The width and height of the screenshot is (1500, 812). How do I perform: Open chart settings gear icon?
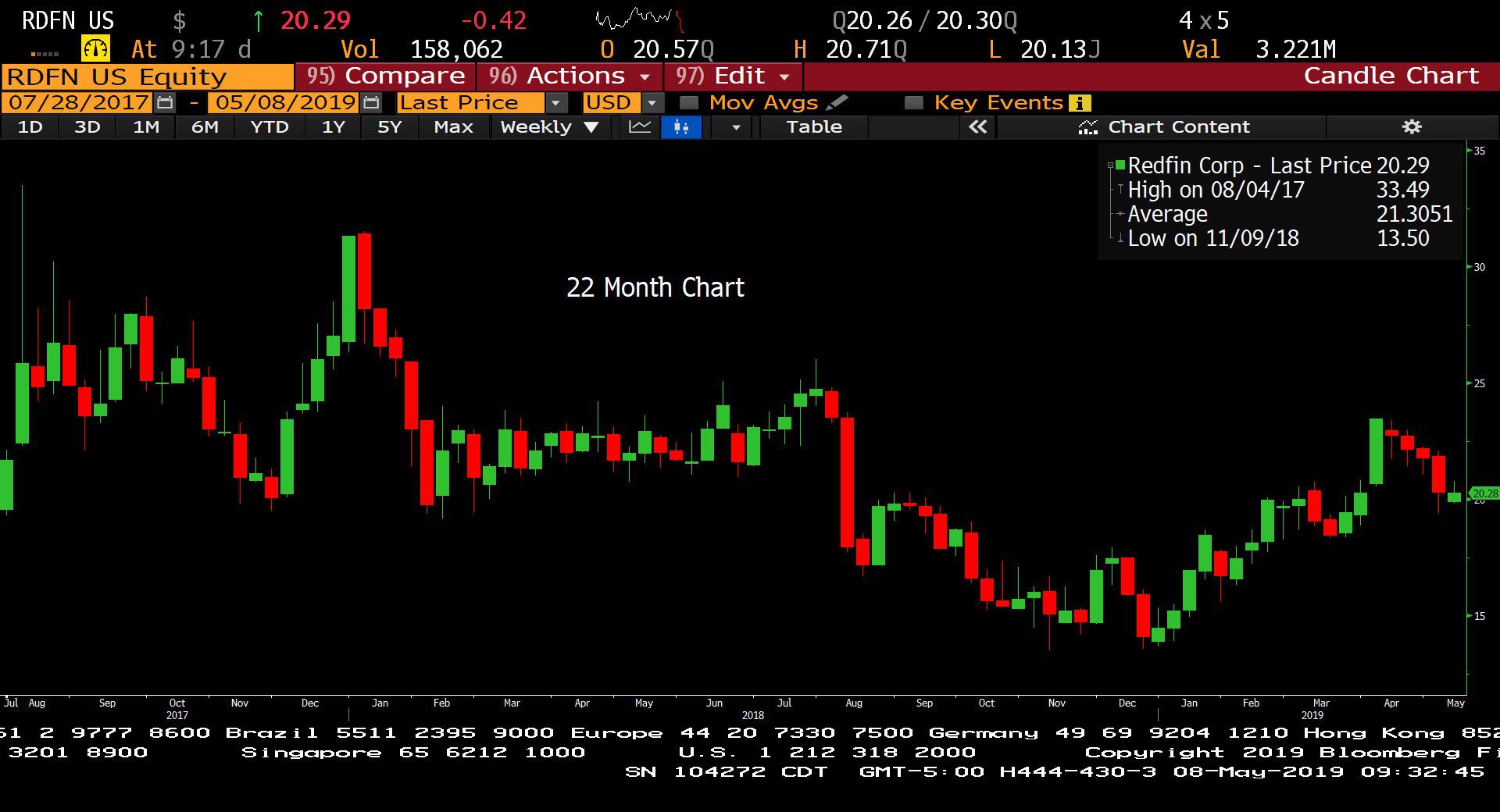pyautogui.click(x=1412, y=126)
